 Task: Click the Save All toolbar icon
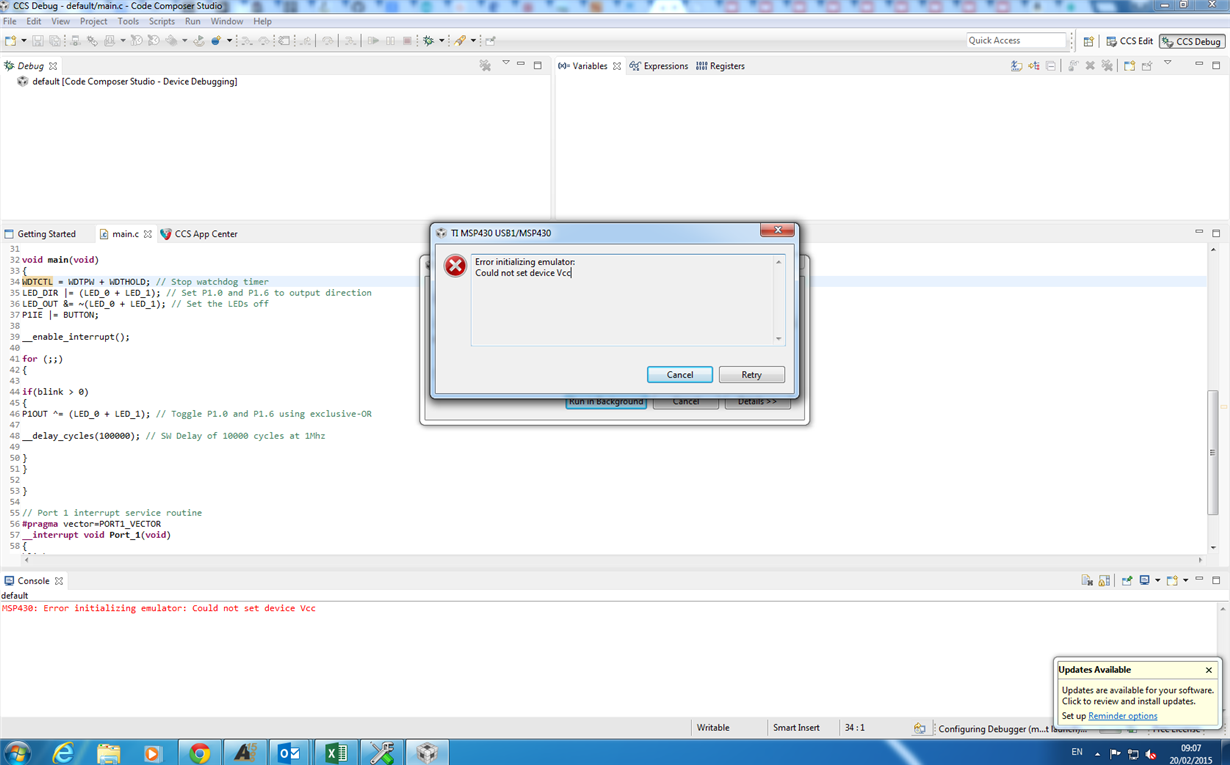point(55,41)
